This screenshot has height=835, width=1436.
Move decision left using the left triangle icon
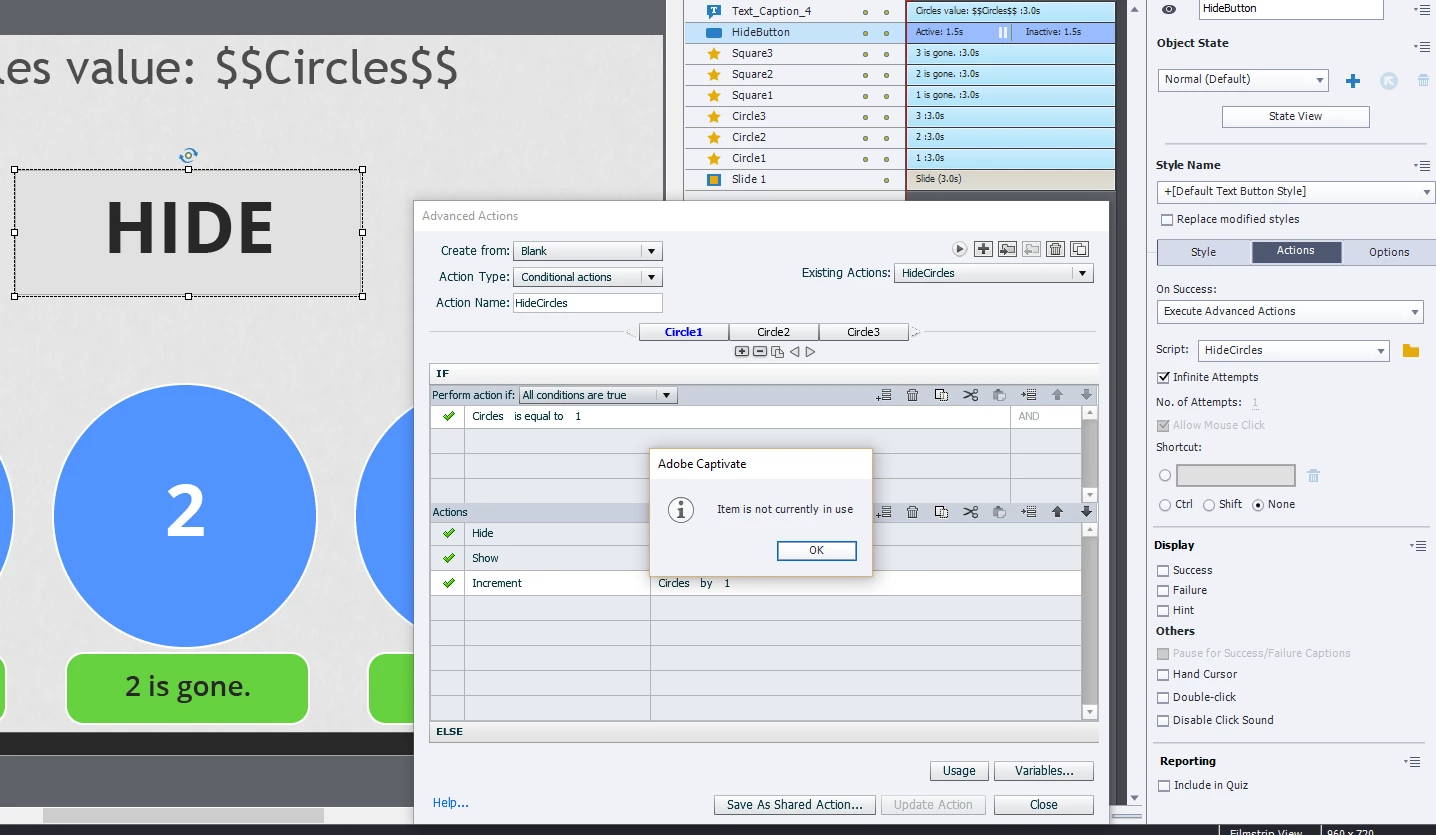click(794, 351)
